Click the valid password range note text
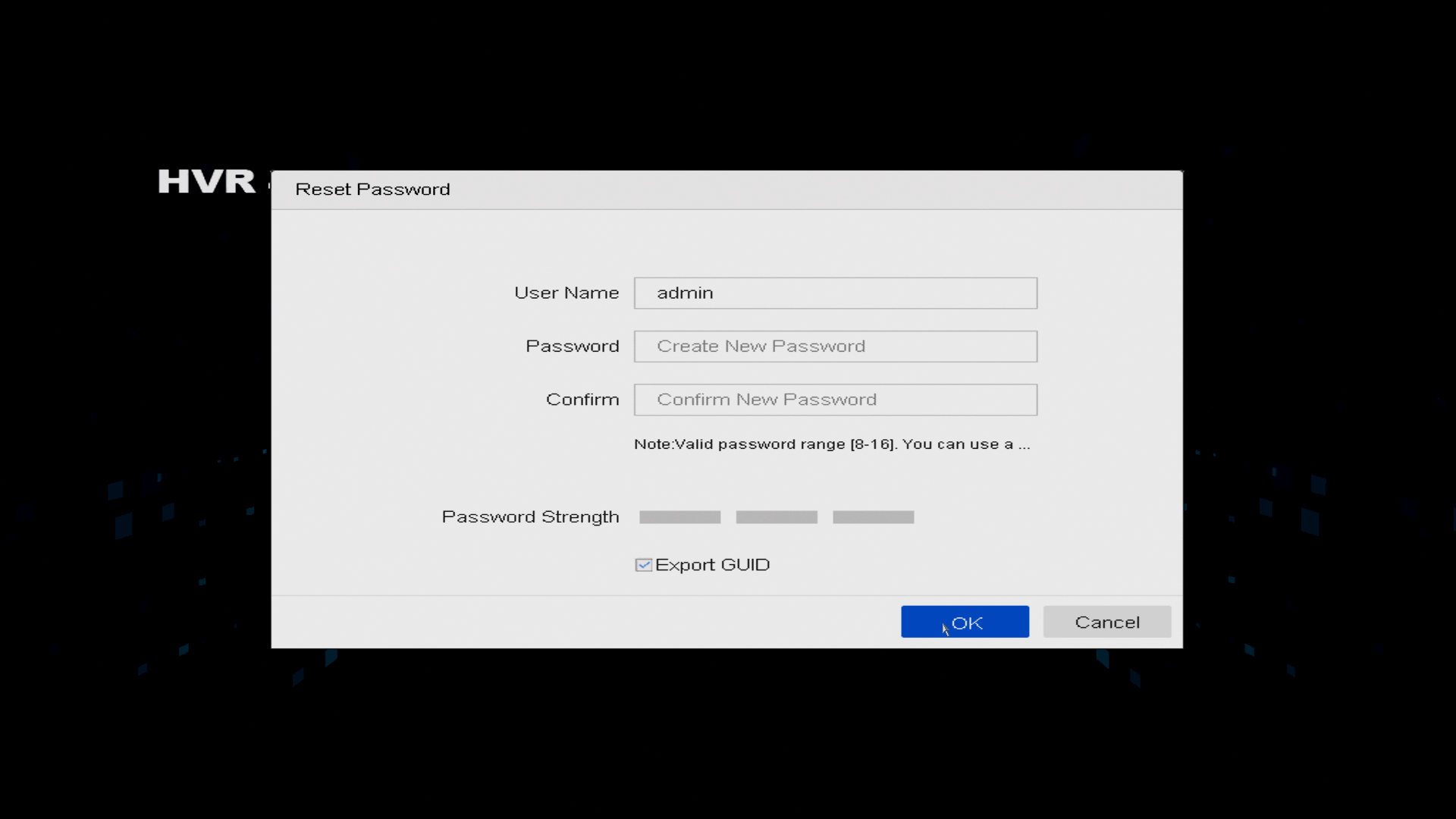The width and height of the screenshot is (1456, 819). coord(832,444)
